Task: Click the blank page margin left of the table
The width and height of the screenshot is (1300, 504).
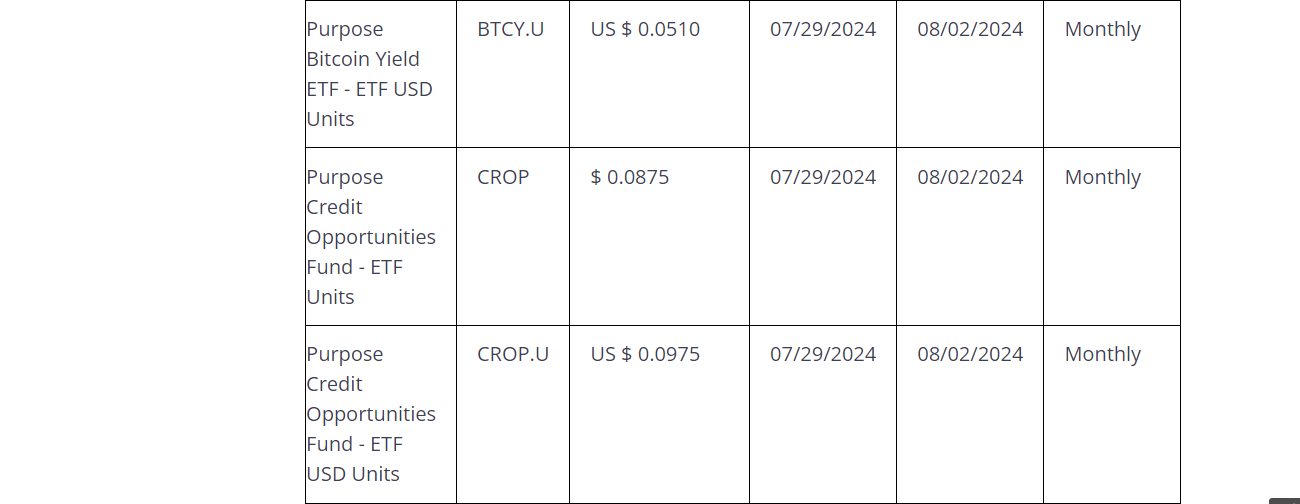Action: [x=150, y=250]
